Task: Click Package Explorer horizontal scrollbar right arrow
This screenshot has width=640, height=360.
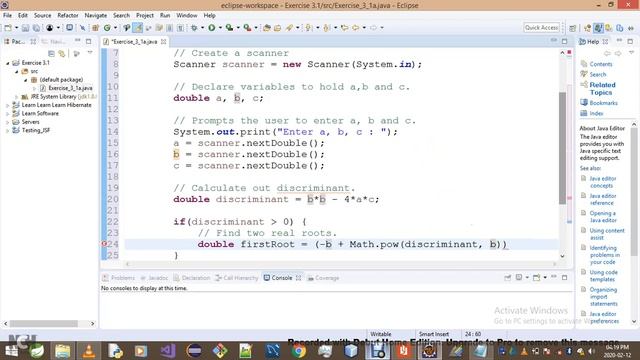Action: click(x=92, y=324)
